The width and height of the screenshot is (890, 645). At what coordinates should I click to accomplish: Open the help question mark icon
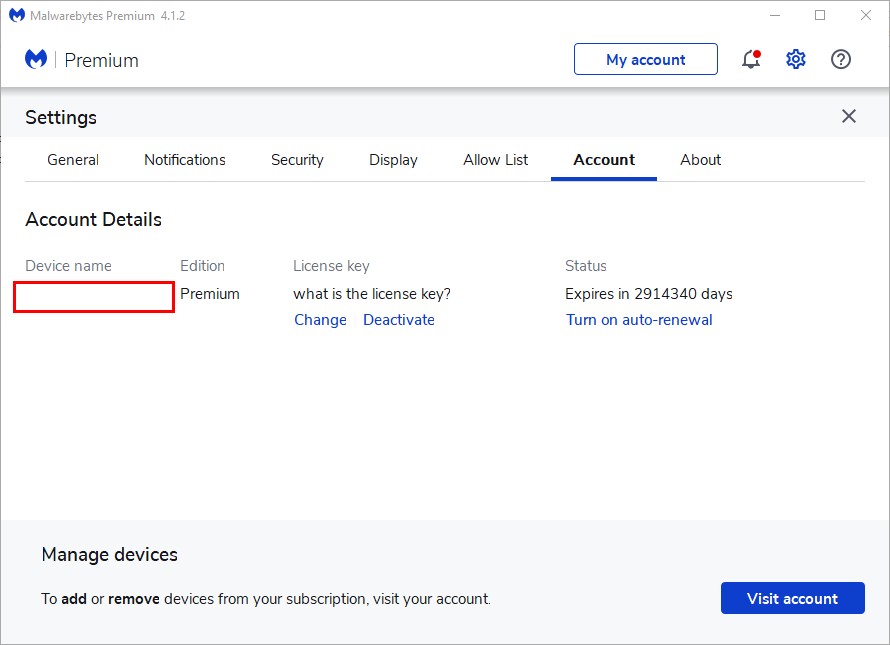[x=840, y=60]
